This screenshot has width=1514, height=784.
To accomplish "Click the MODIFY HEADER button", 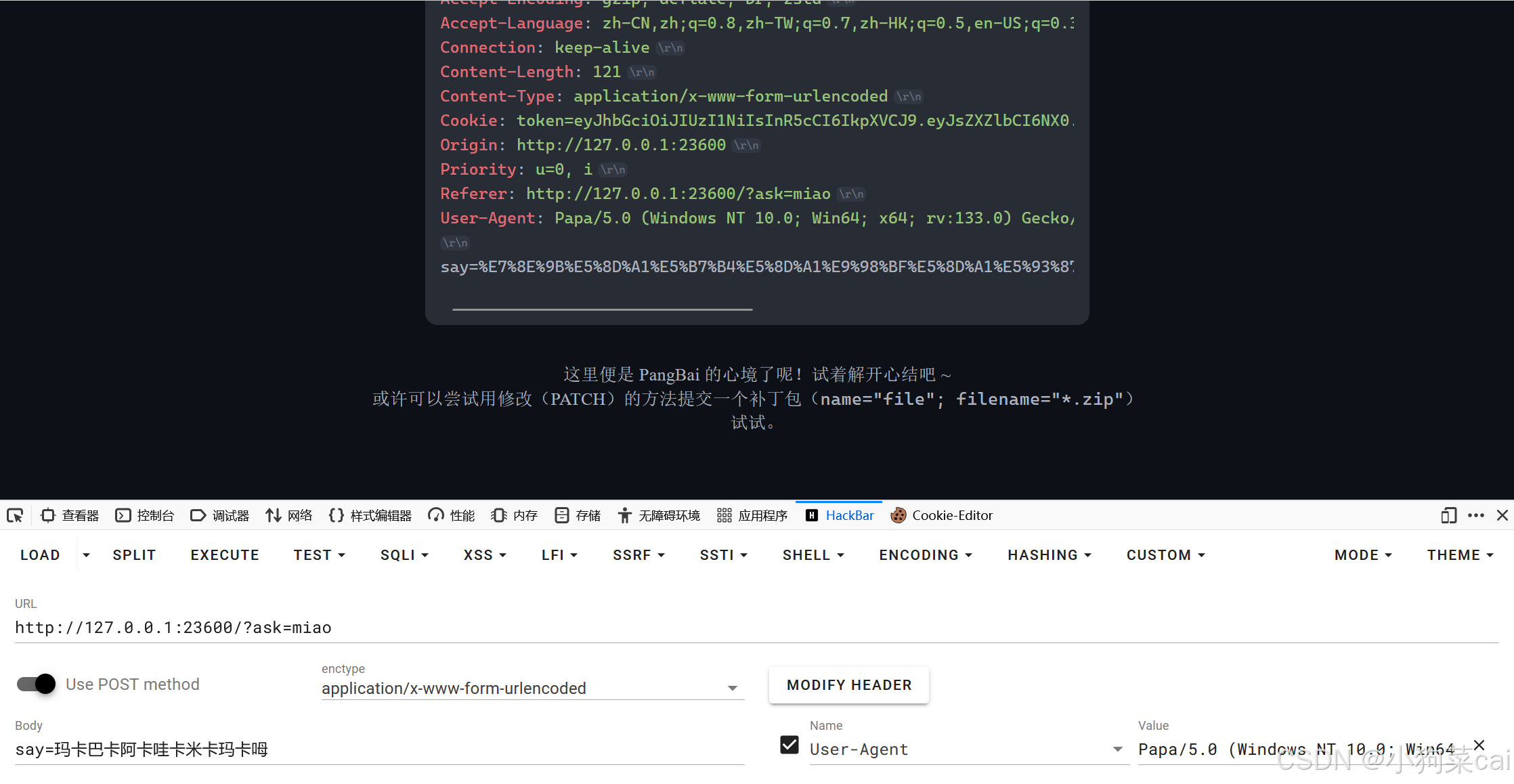I will [x=849, y=685].
